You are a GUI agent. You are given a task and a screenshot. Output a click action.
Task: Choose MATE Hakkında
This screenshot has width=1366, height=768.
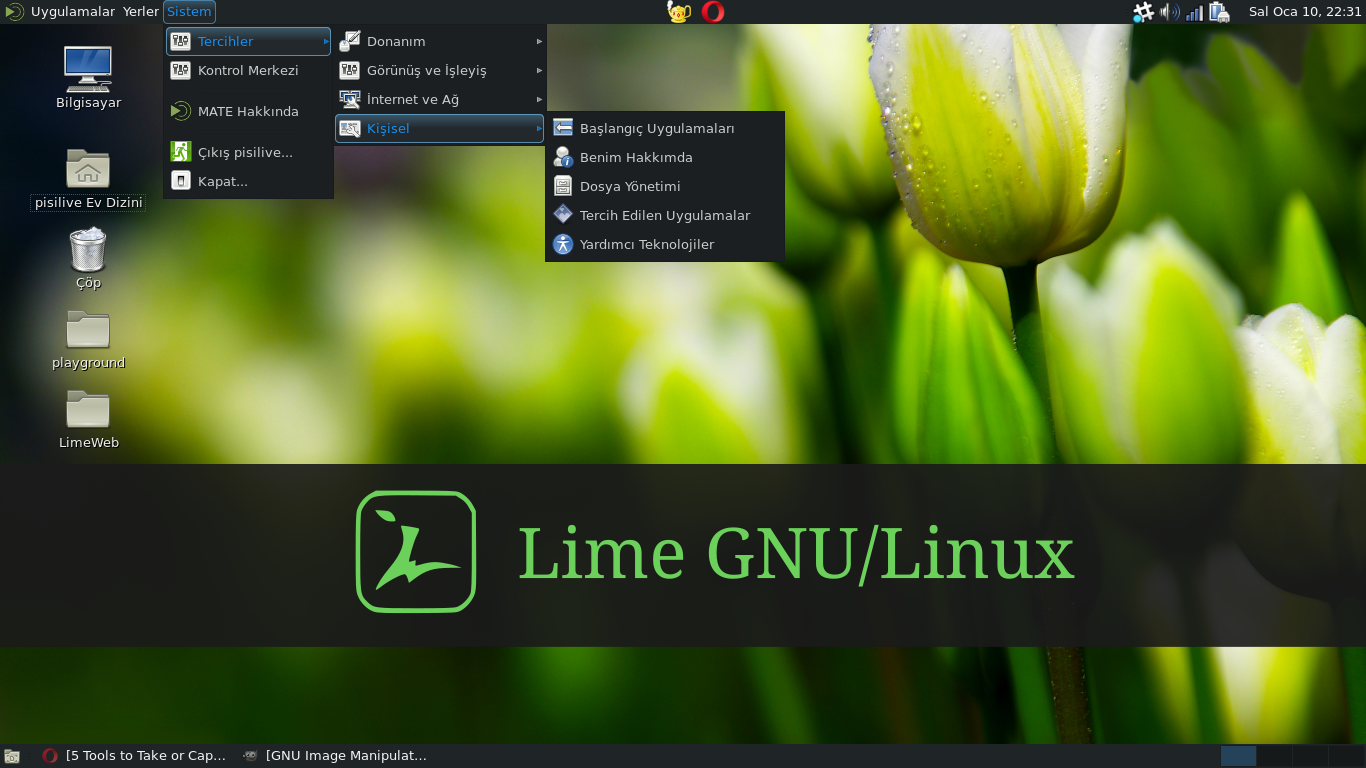[248, 111]
